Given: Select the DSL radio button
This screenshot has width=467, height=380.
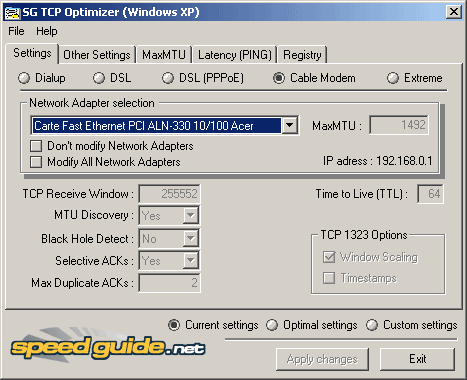Looking at the screenshot, I should click(112, 78).
